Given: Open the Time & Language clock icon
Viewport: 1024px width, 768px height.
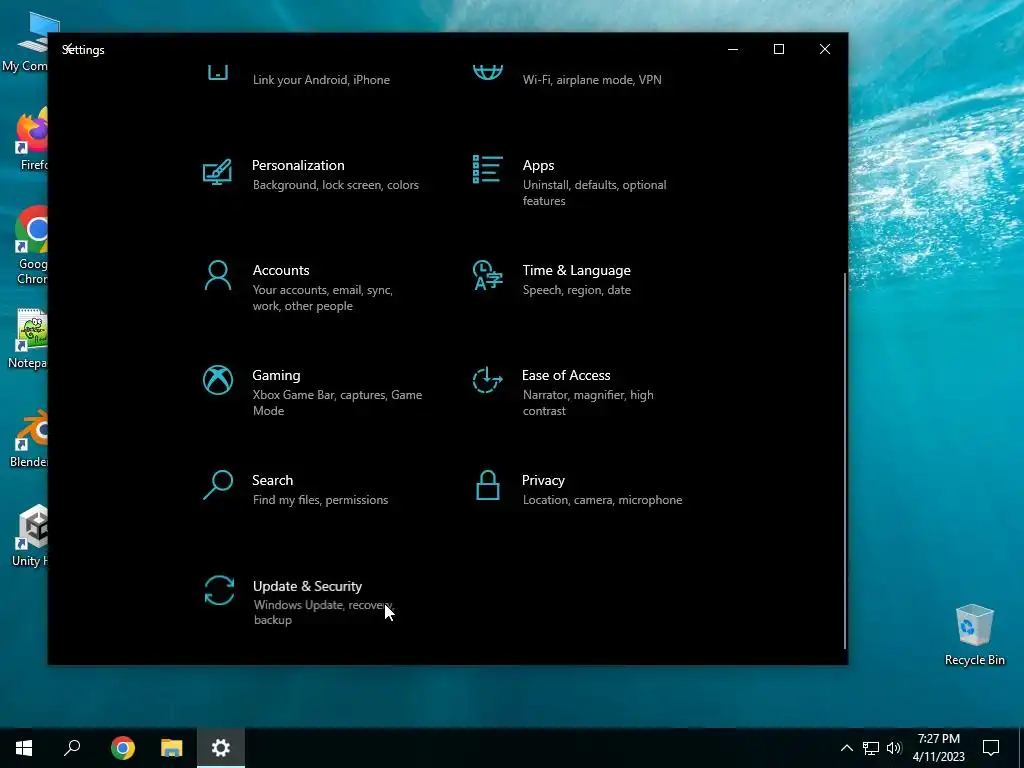Looking at the screenshot, I should [x=488, y=275].
